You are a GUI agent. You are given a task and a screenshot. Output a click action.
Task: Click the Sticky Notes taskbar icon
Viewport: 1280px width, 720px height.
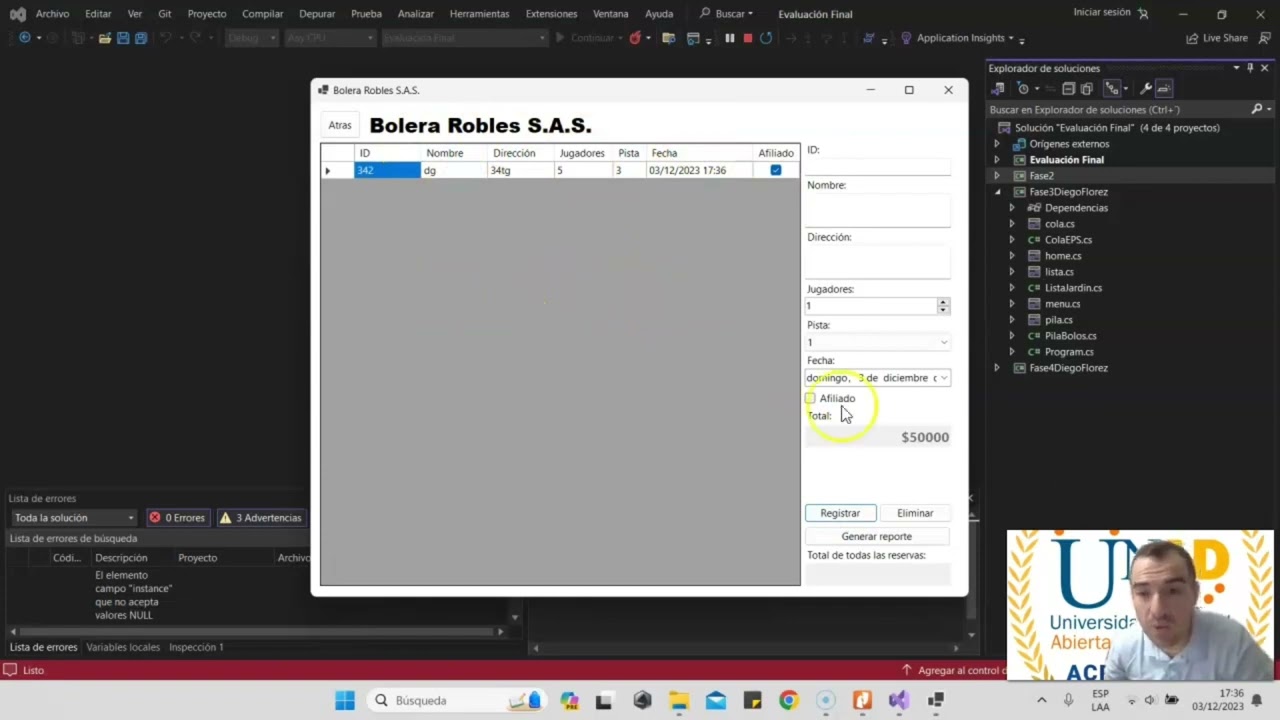[x=752, y=700]
